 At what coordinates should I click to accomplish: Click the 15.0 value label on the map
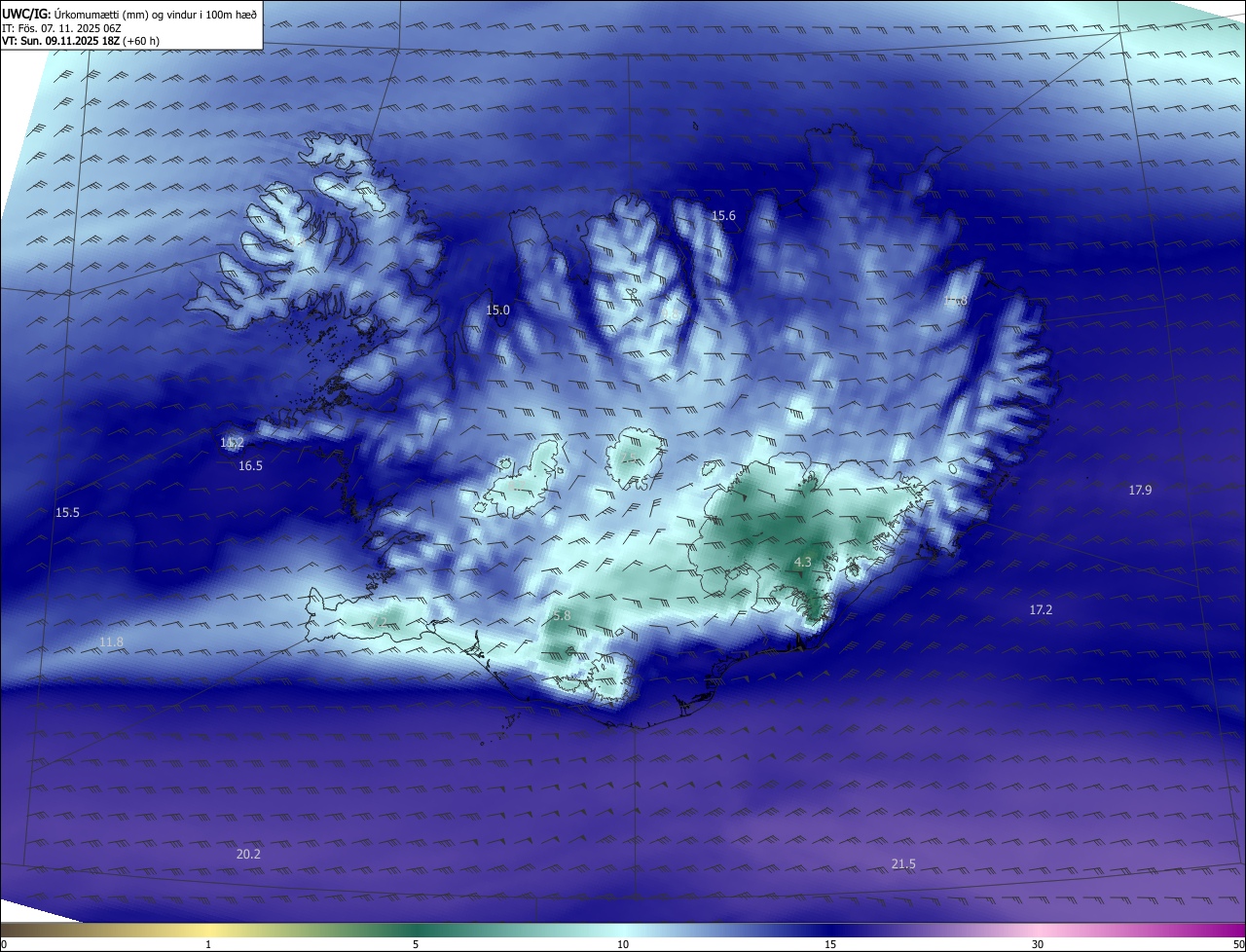pyautogui.click(x=497, y=311)
